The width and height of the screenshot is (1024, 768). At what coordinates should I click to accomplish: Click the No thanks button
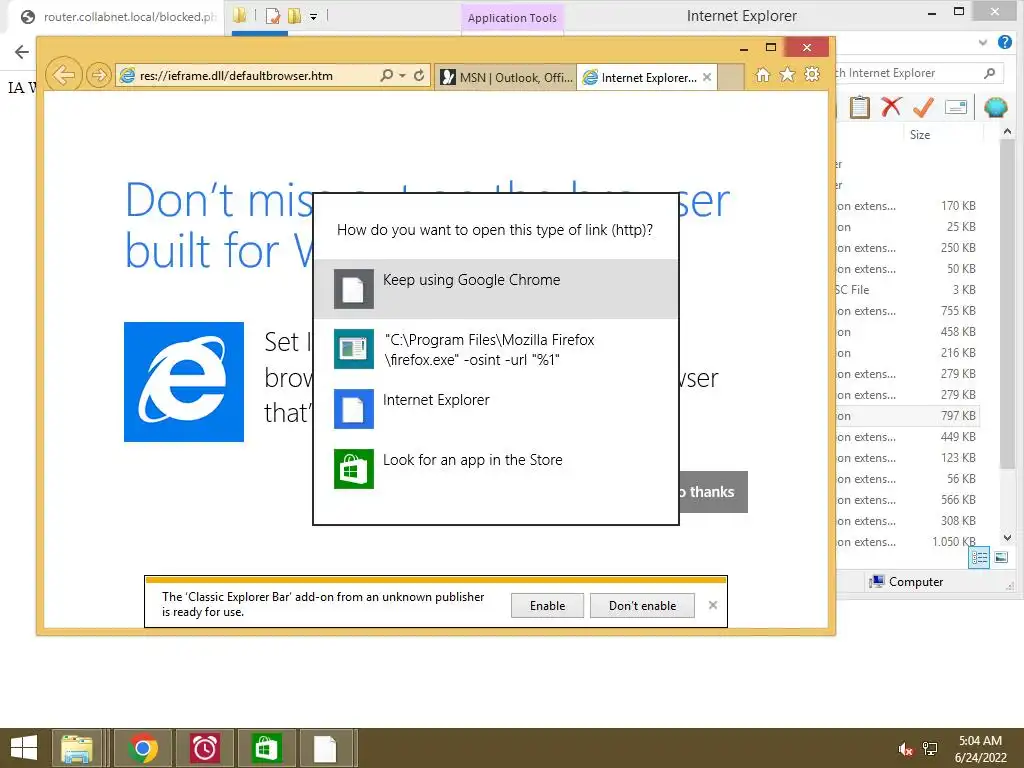click(713, 492)
